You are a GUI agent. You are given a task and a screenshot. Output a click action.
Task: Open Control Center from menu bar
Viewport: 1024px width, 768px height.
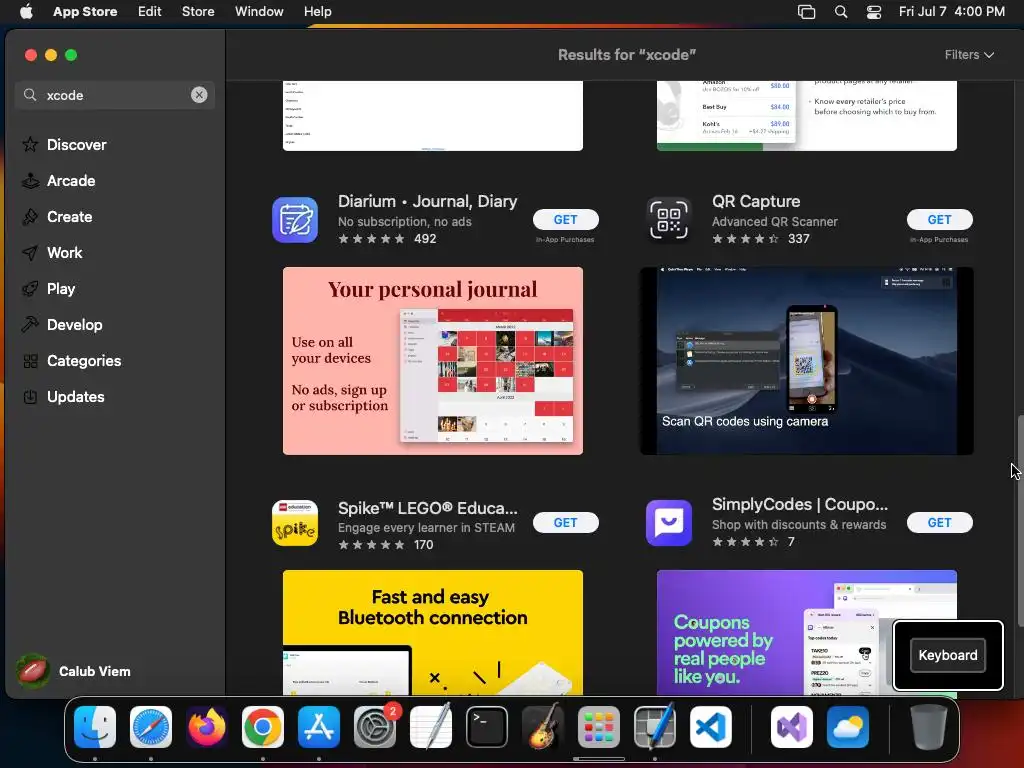pyautogui.click(x=874, y=12)
